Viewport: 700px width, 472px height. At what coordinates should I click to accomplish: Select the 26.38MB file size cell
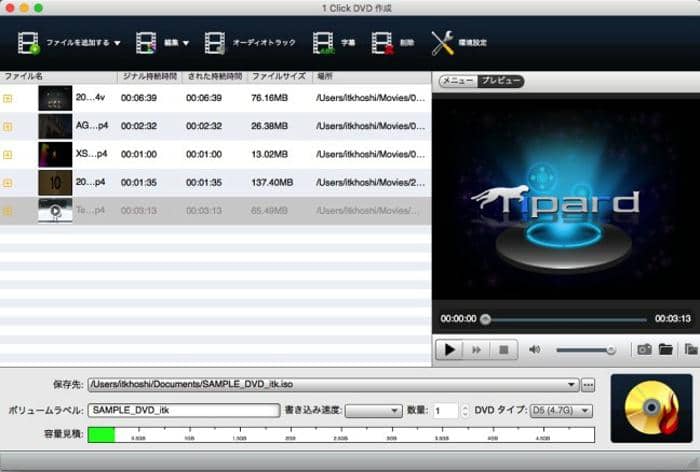coord(269,126)
